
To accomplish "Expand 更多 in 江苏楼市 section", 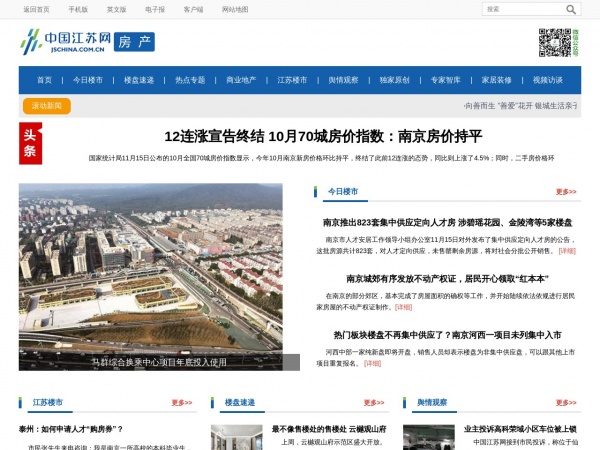I will click(181, 402).
